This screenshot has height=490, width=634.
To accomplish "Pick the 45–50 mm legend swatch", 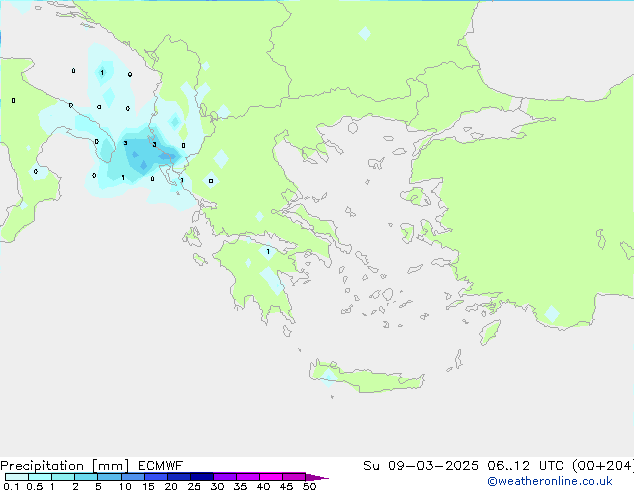I will point(294,477).
